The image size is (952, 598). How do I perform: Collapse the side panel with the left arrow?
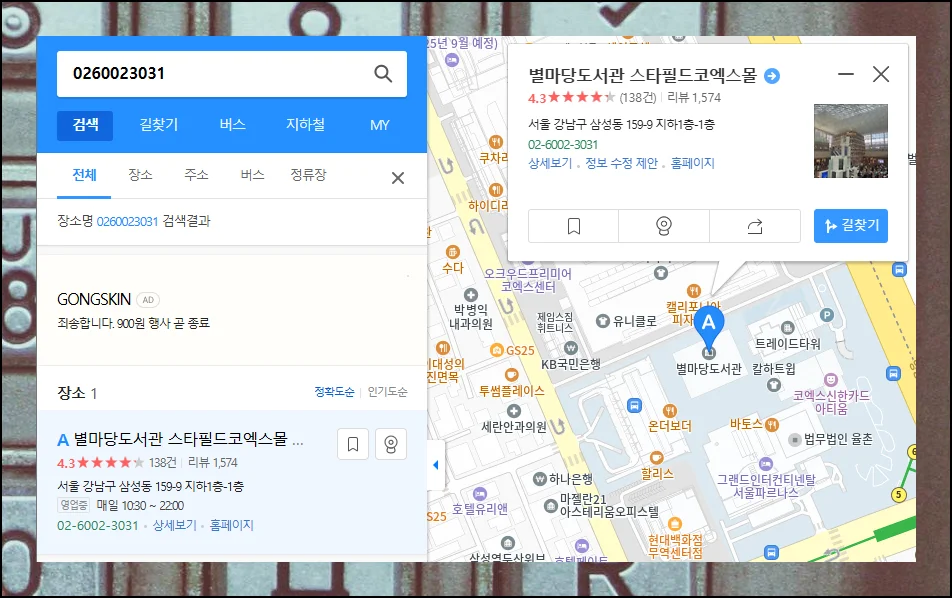(x=436, y=466)
